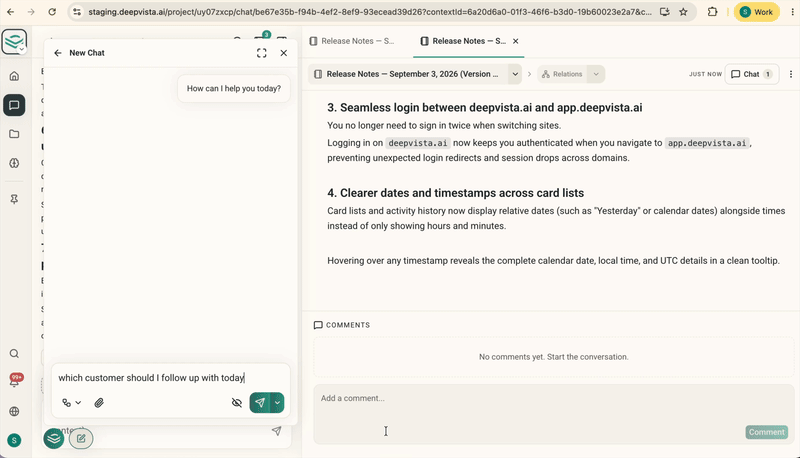The height and width of the screenshot is (458, 800).
Task: Toggle the crossed-eye visibility icon in chat
Action: (x=237, y=403)
